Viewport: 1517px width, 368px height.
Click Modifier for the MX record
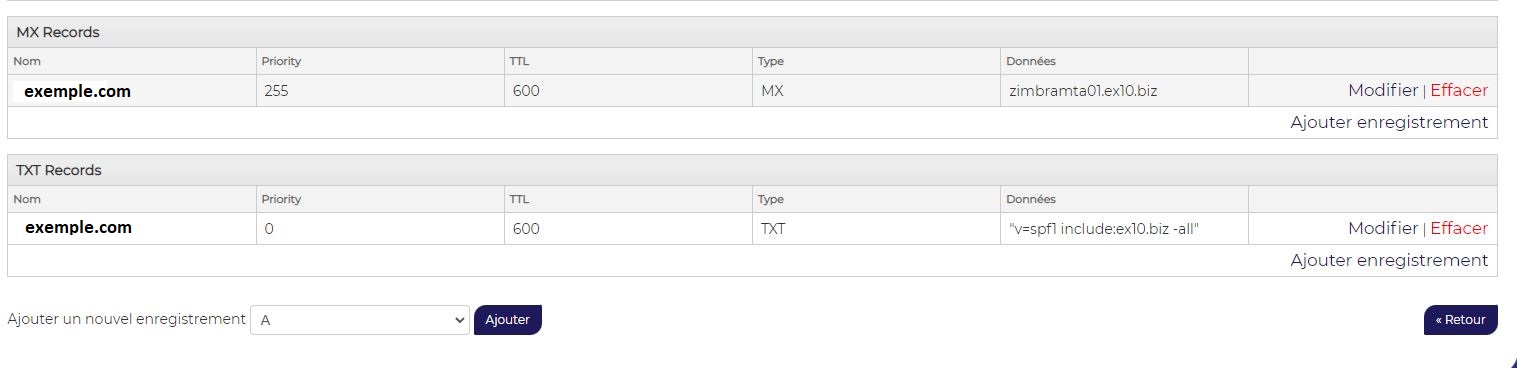(1382, 91)
